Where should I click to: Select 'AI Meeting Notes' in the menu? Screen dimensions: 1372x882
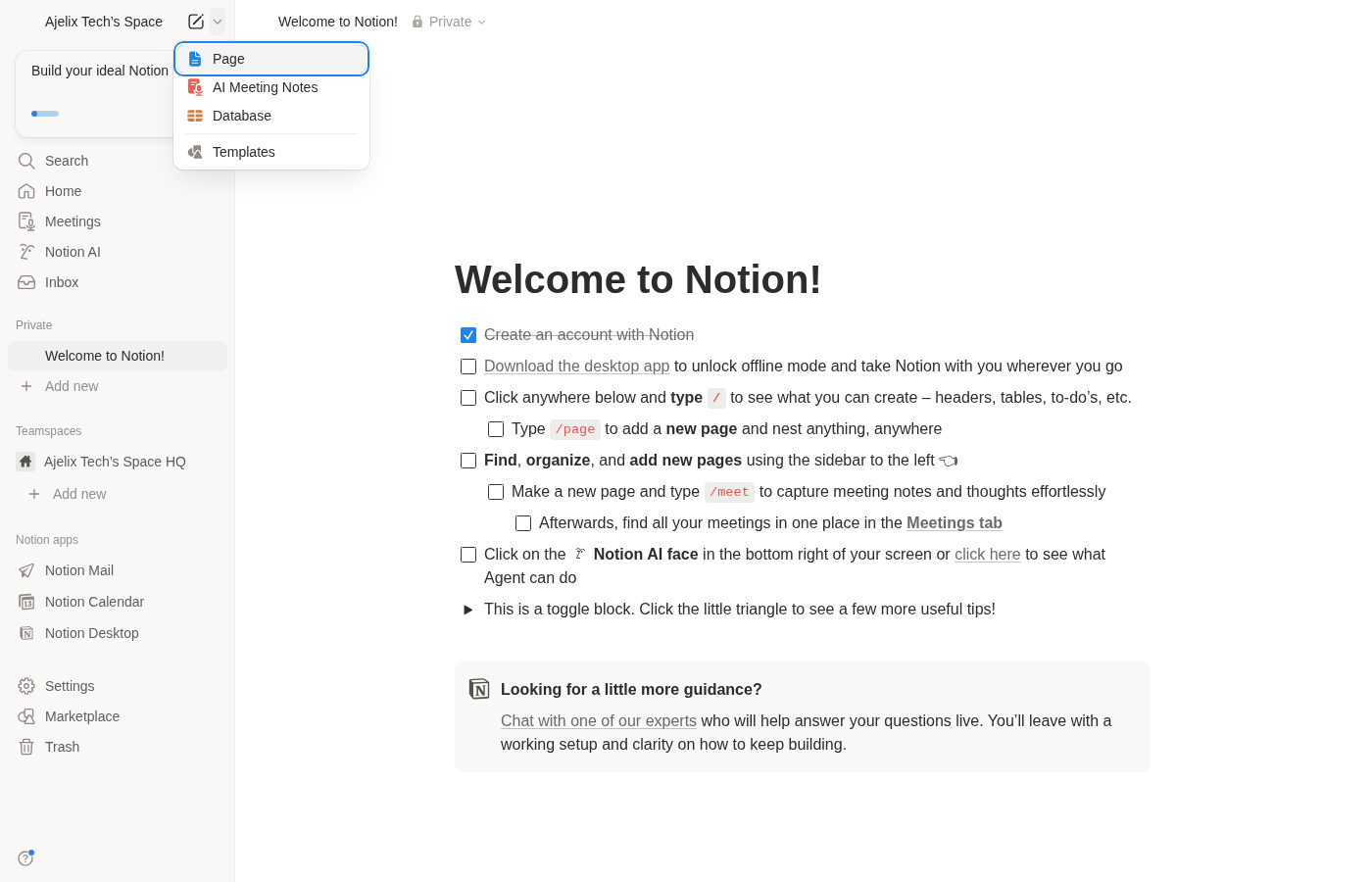(x=266, y=87)
